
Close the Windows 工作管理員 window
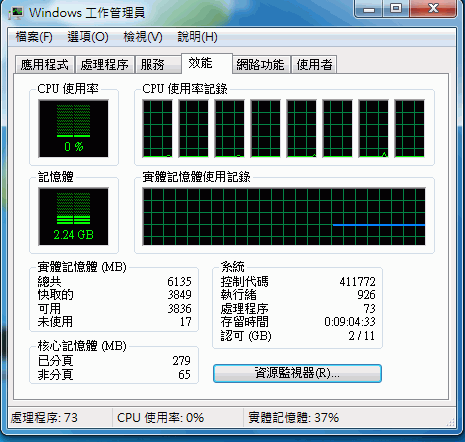coord(433,9)
